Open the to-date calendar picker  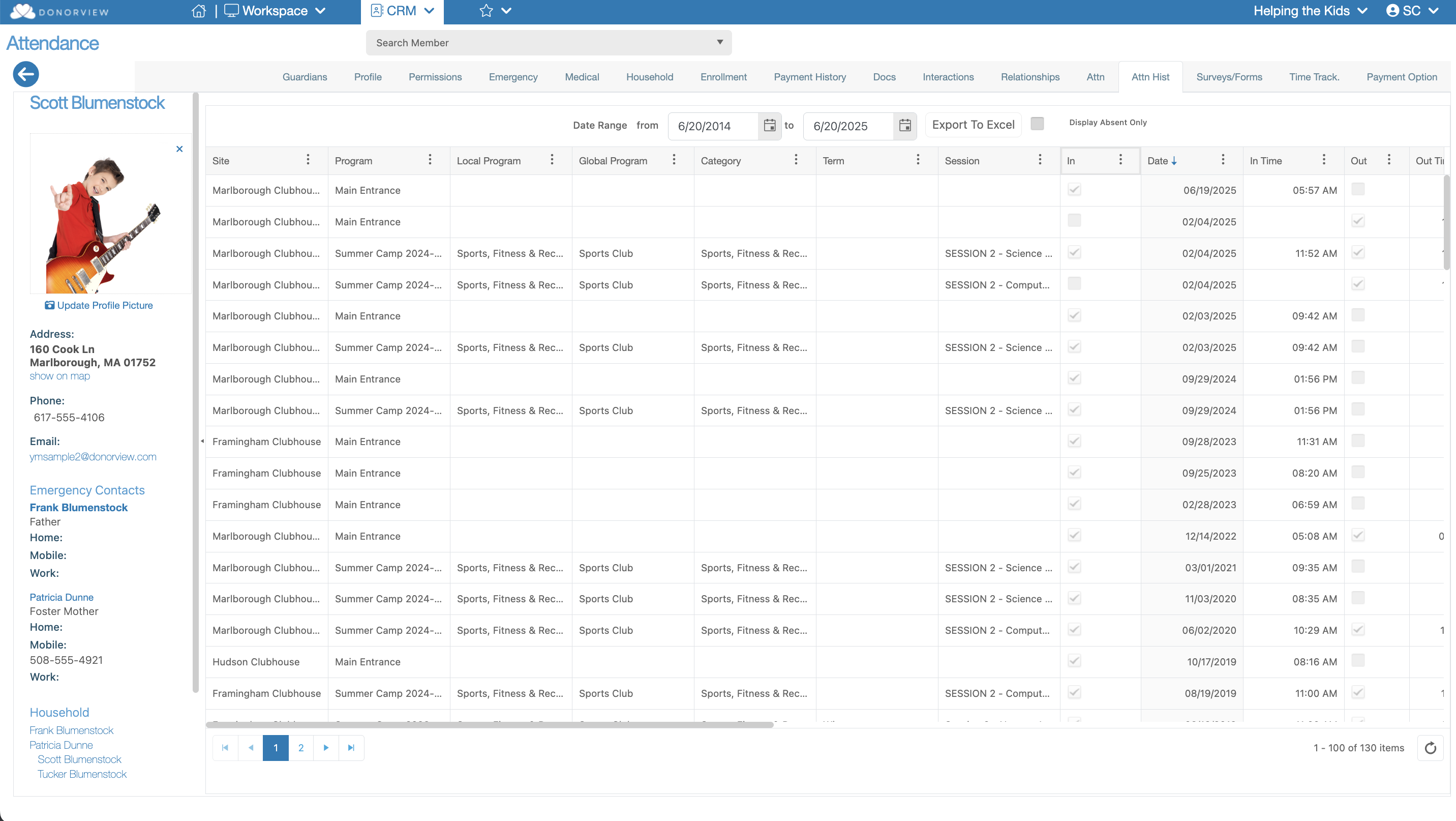tap(904, 126)
